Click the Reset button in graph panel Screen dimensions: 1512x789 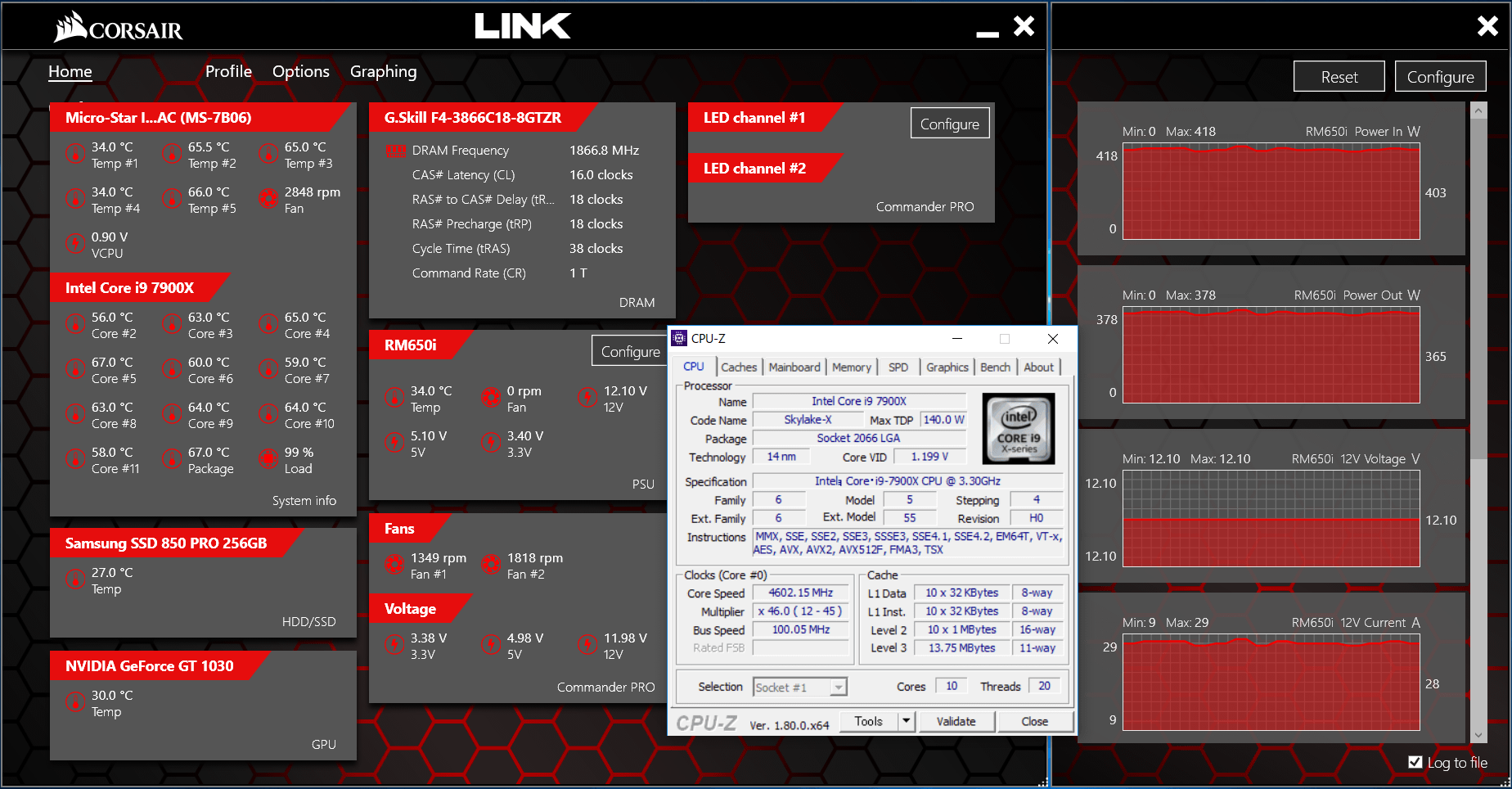pyautogui.click(x=1339, y=77)
